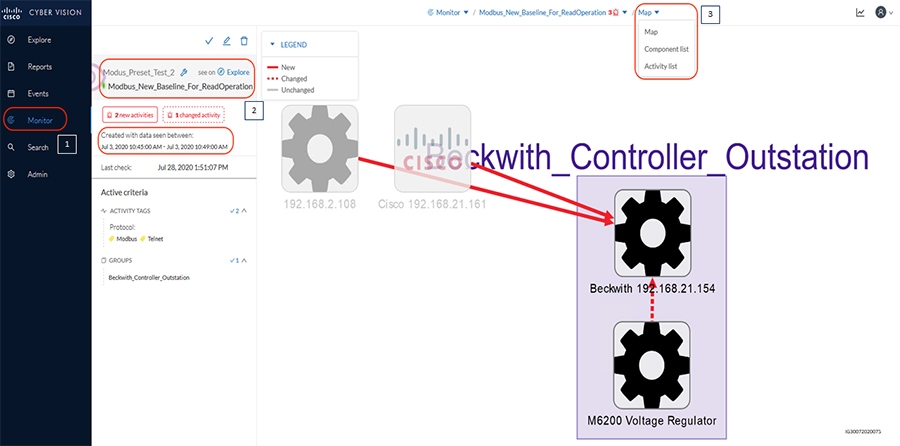
Task: Select Monitor in the left sidebar
Action: coord(40,121)
